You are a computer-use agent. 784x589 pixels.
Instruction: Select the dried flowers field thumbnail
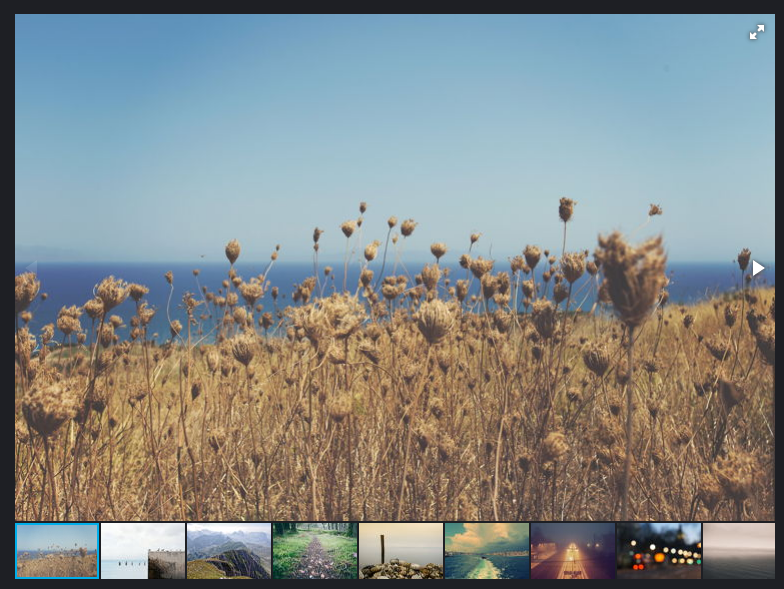pos(57,550)
